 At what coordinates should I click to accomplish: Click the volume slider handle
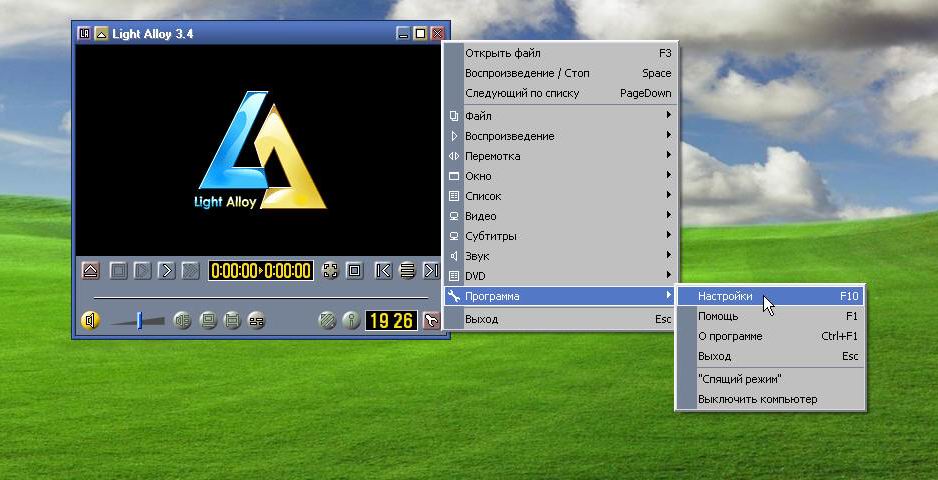tap(139, 320)
